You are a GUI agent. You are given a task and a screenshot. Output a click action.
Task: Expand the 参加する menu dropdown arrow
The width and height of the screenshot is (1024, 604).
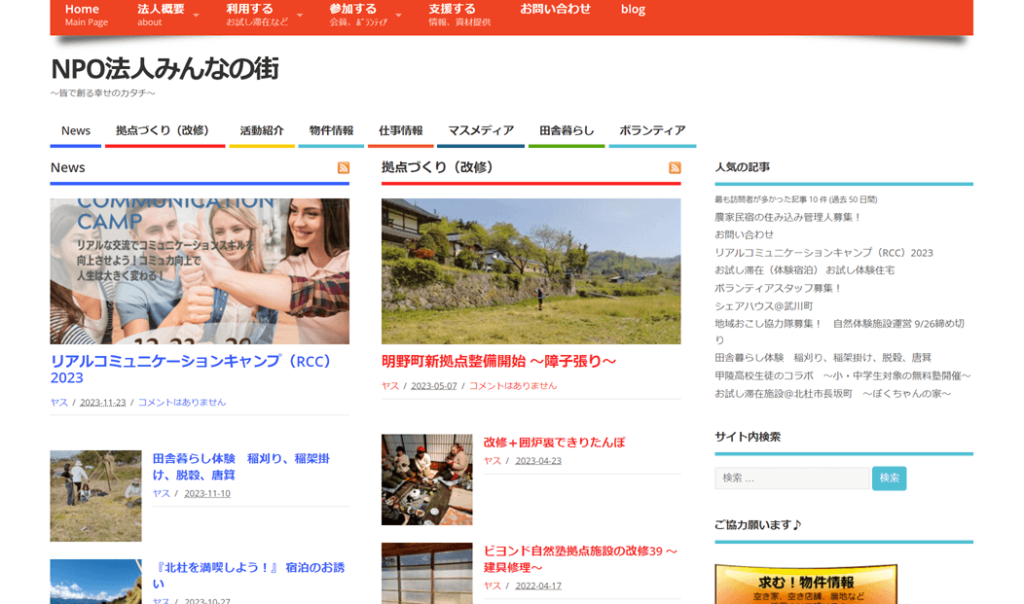point(398,15)
